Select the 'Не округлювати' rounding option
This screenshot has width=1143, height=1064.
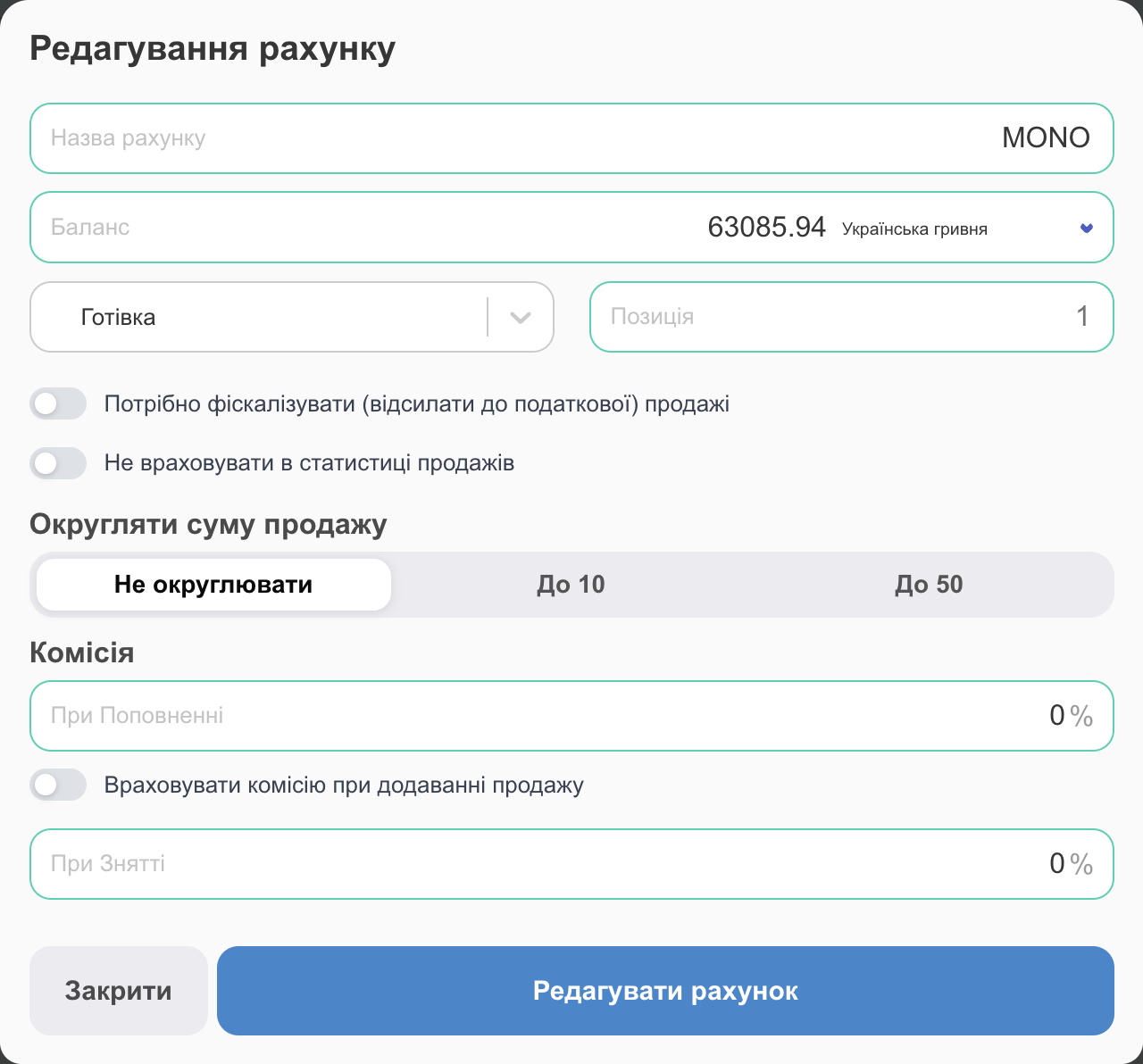pos(213,585)
